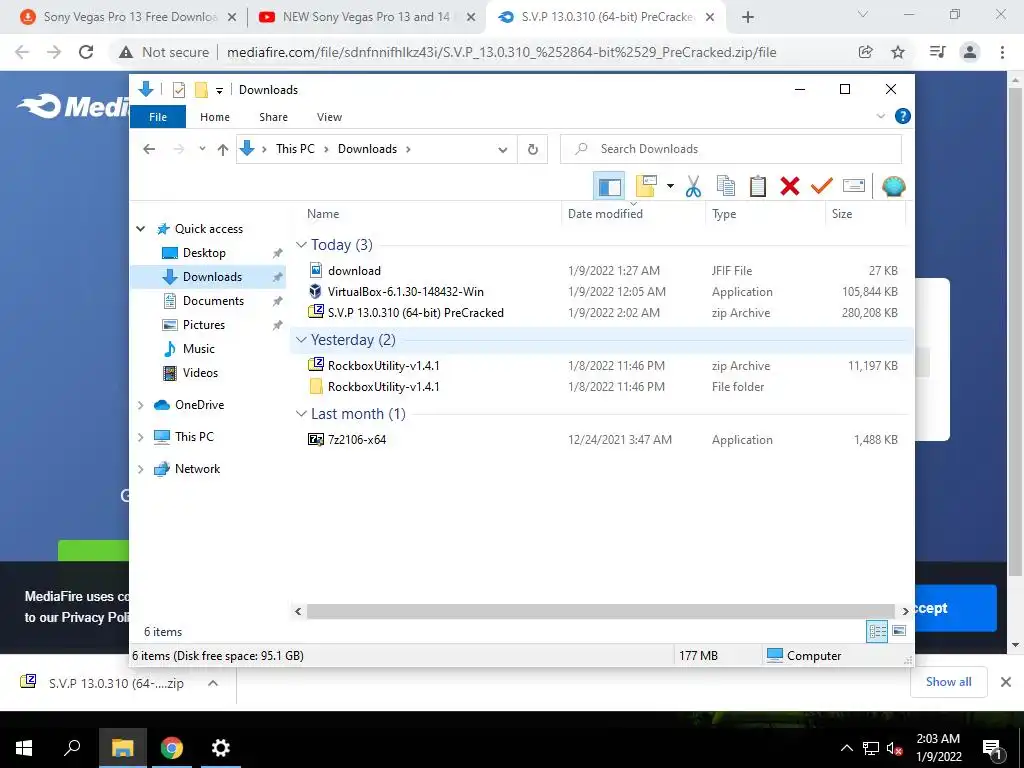Refresh the Downloads folder view
1024x768 pixels.
point(532,150)
